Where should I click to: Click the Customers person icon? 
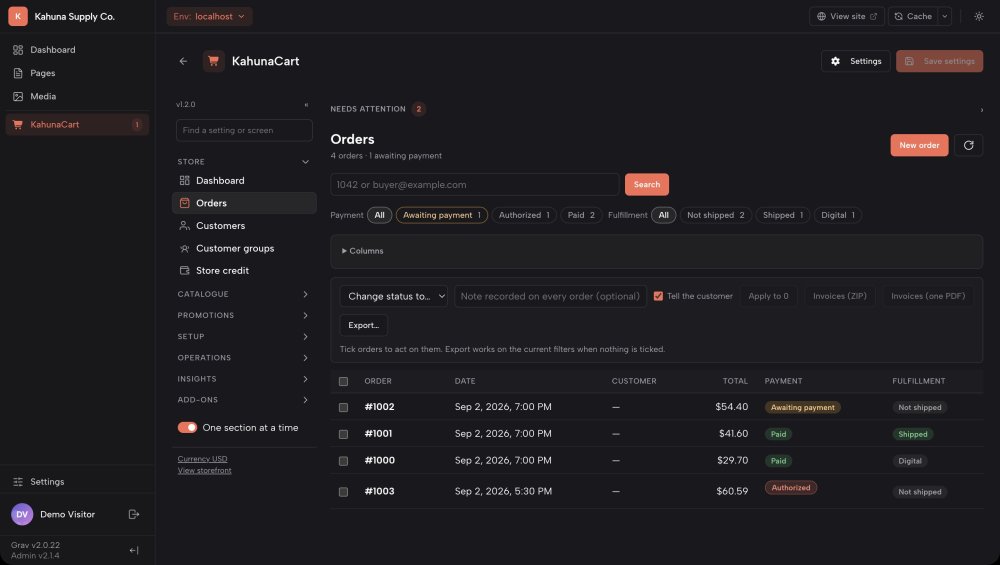[184, 226]
